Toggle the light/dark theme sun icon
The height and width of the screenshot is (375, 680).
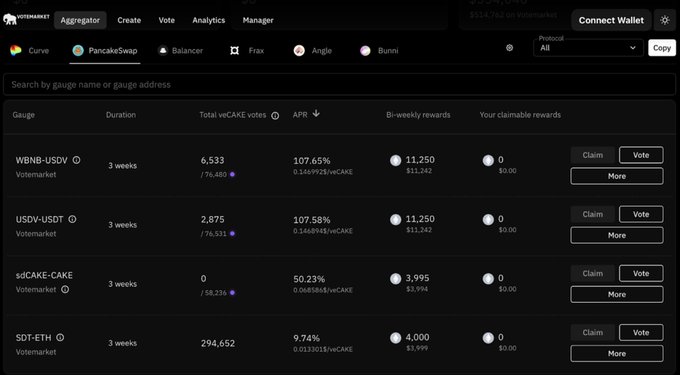(x=665, y=20)
